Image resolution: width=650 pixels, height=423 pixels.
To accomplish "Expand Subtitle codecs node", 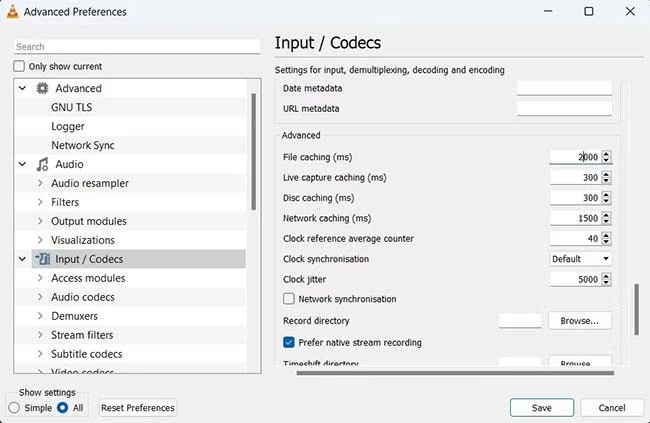I will (40, 354).
